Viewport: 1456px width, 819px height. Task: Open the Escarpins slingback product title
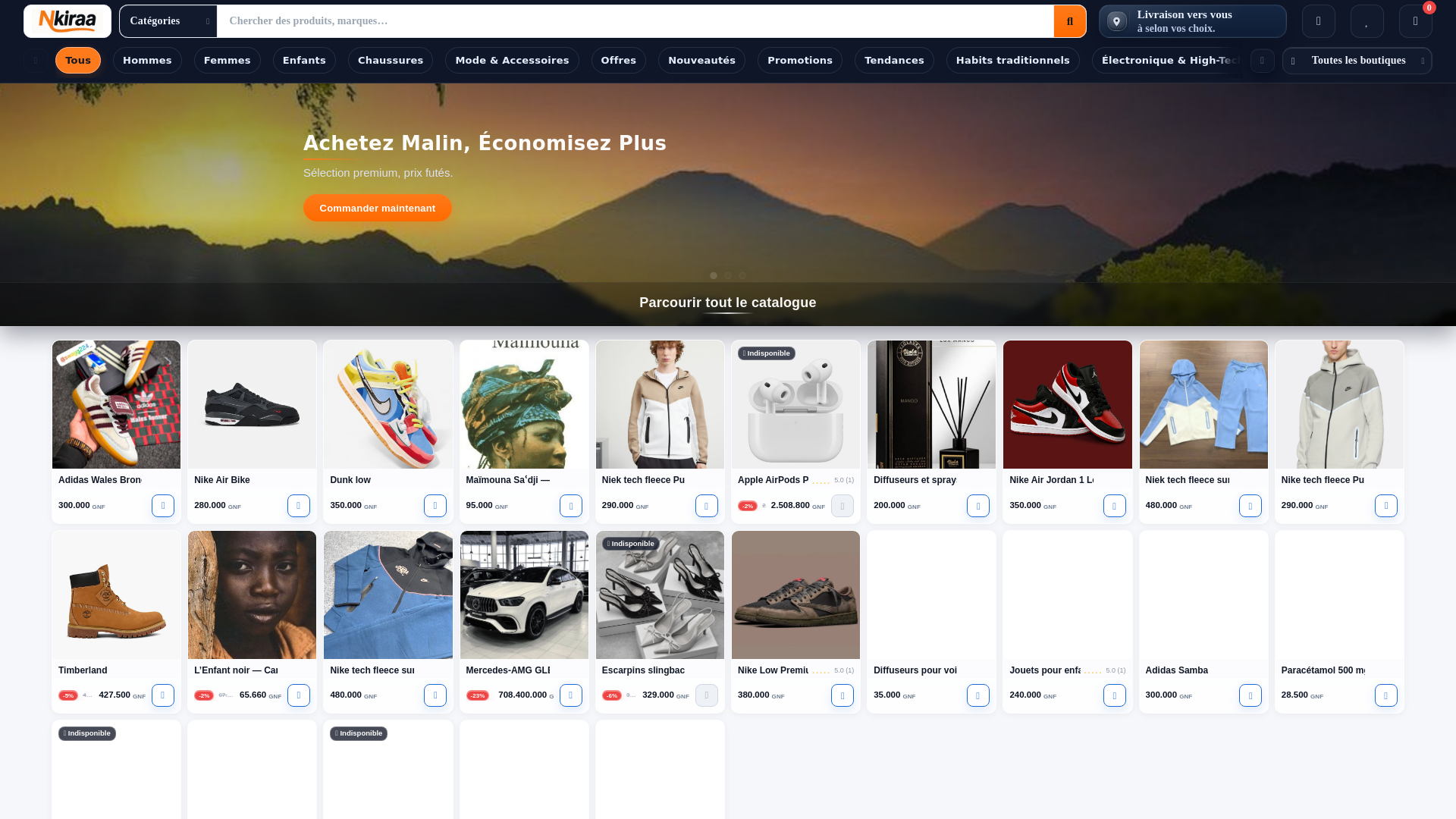click(x=643, y=670)
